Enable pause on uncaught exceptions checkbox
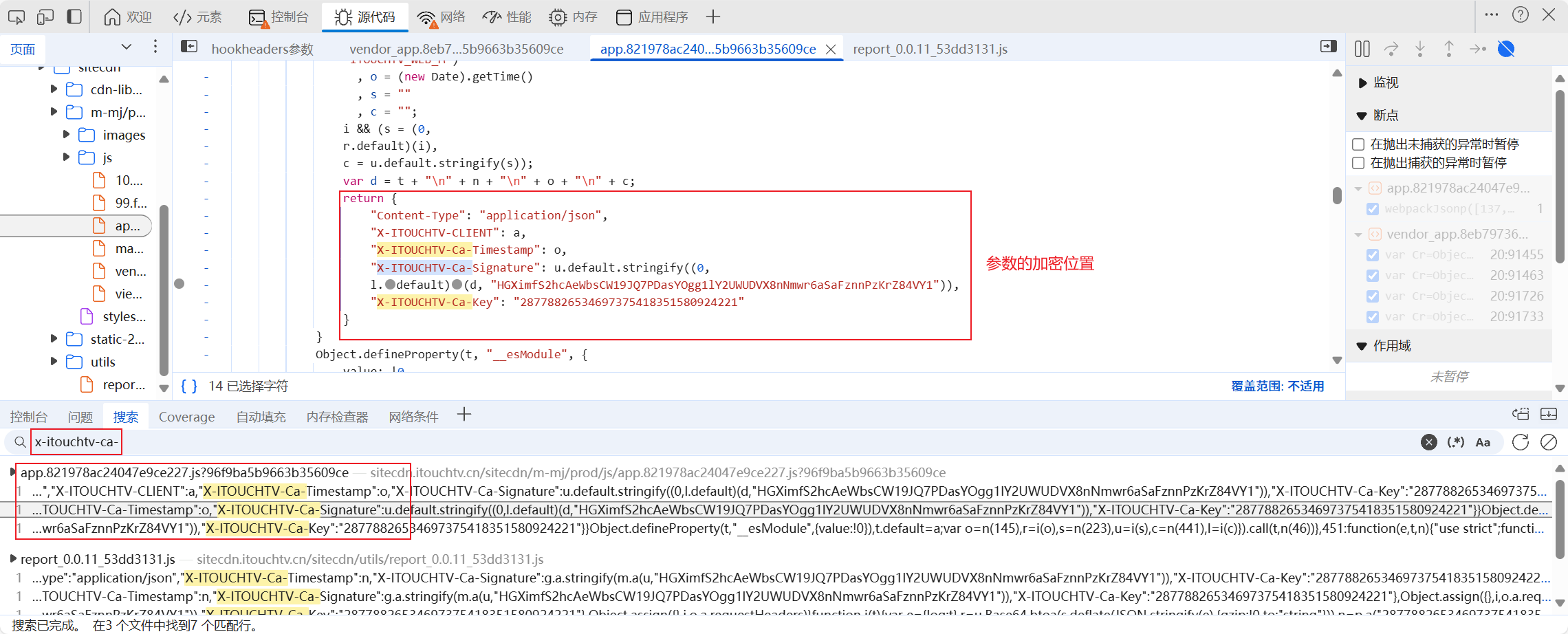The image size is (1568, 634). click(x=1358, y=144)
